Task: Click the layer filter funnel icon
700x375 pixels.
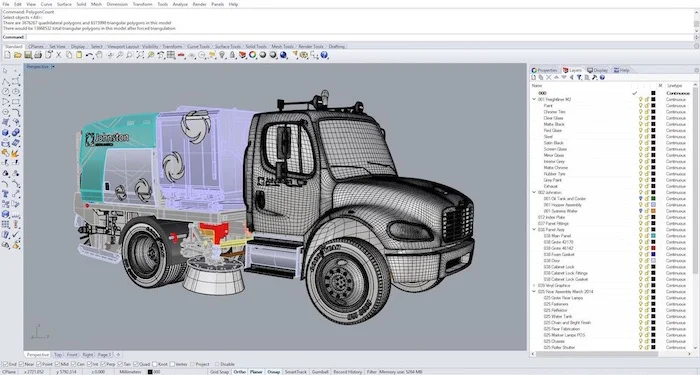Action: 579,77
